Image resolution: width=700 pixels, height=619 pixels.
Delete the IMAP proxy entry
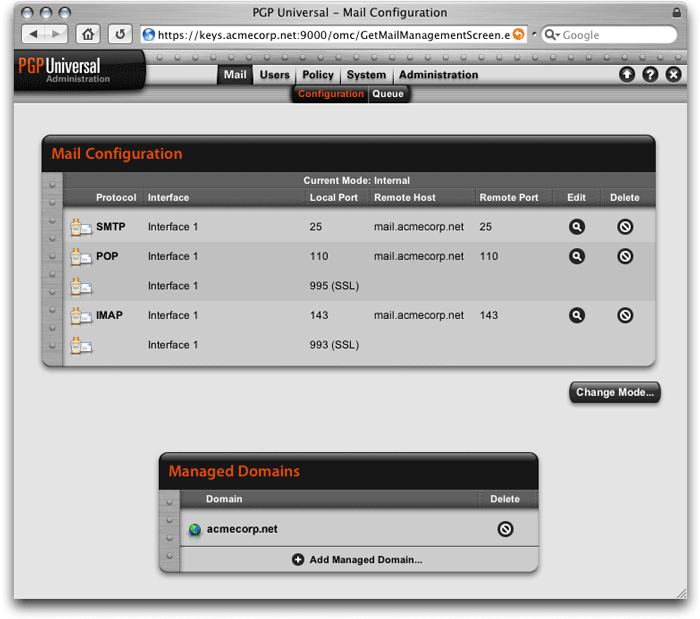[x=625, y=315]
